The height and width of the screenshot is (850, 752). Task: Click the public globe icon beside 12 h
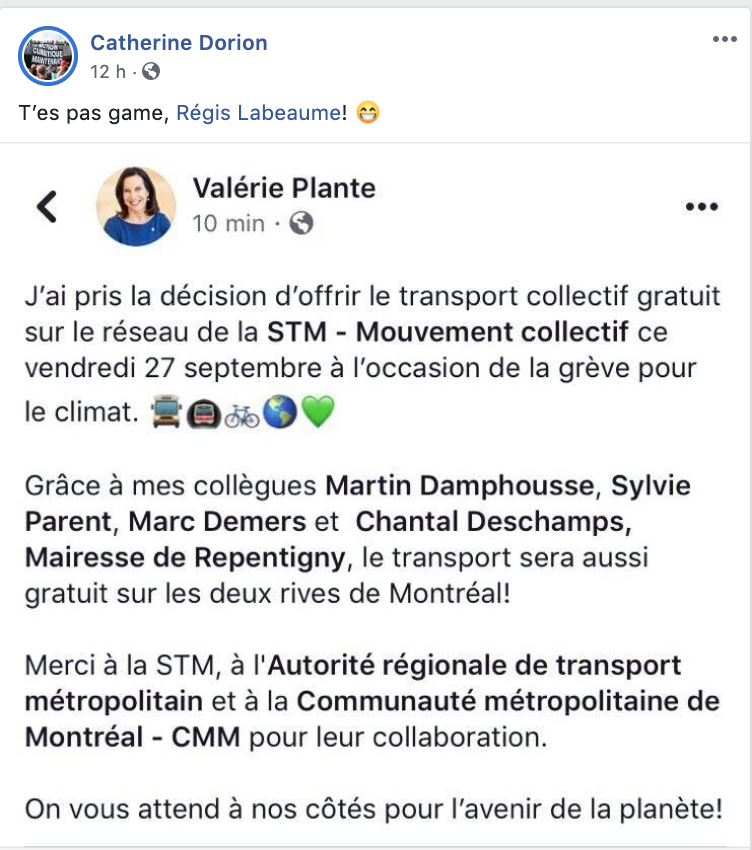point(151,71)
